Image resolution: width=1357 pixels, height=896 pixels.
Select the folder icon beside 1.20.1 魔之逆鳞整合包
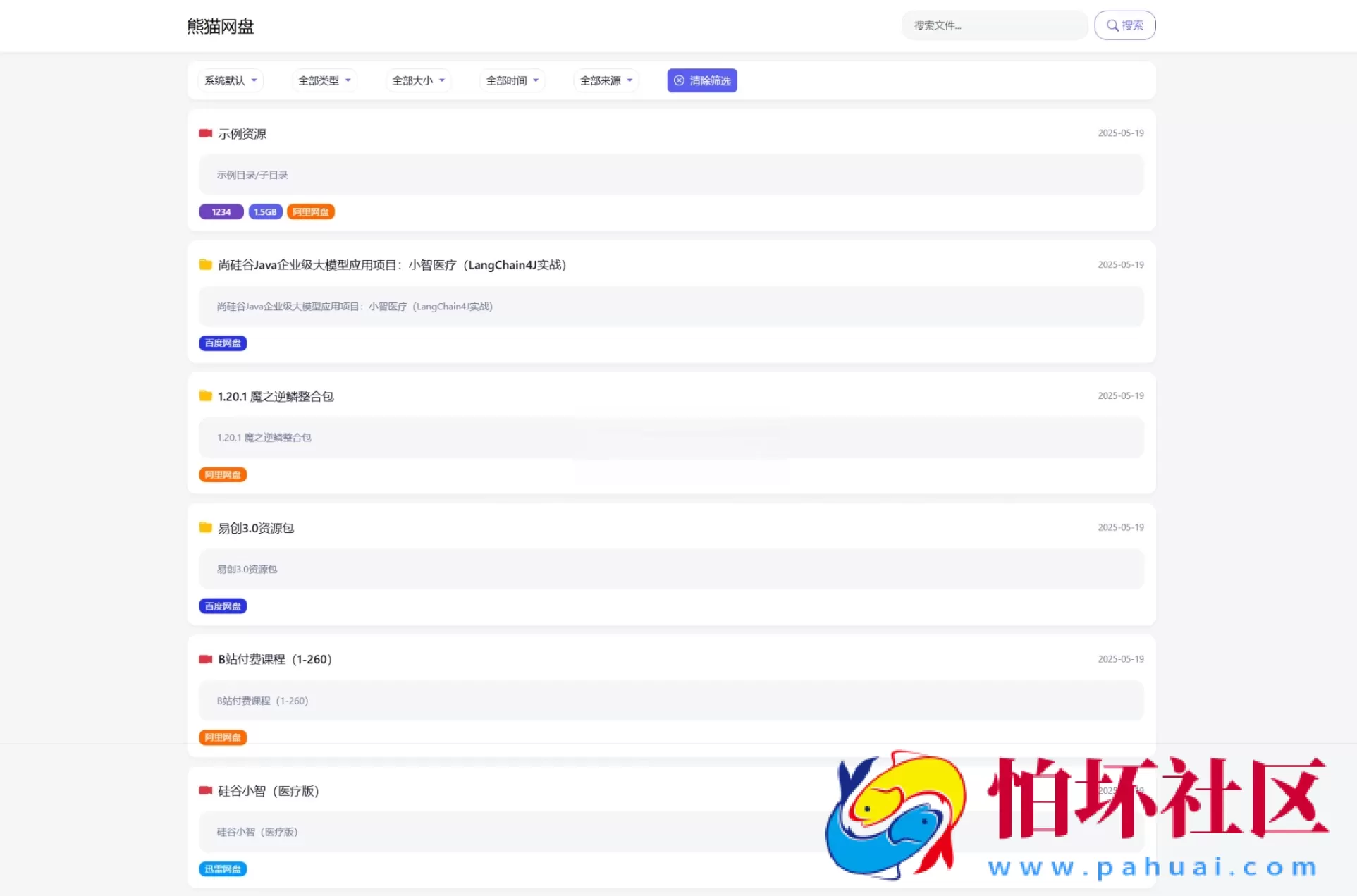[205, 395]
